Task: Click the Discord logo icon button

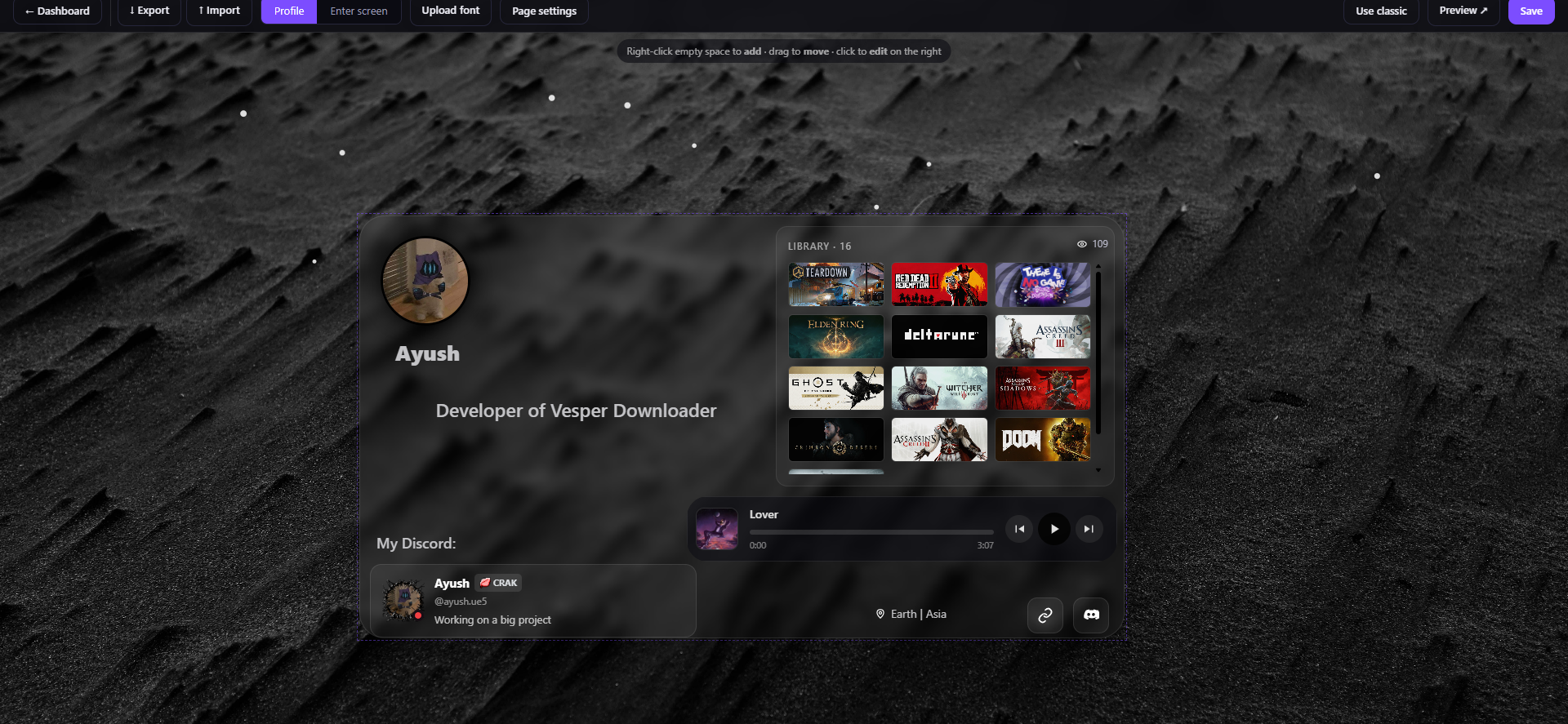Action: [x=1091, y=615]
